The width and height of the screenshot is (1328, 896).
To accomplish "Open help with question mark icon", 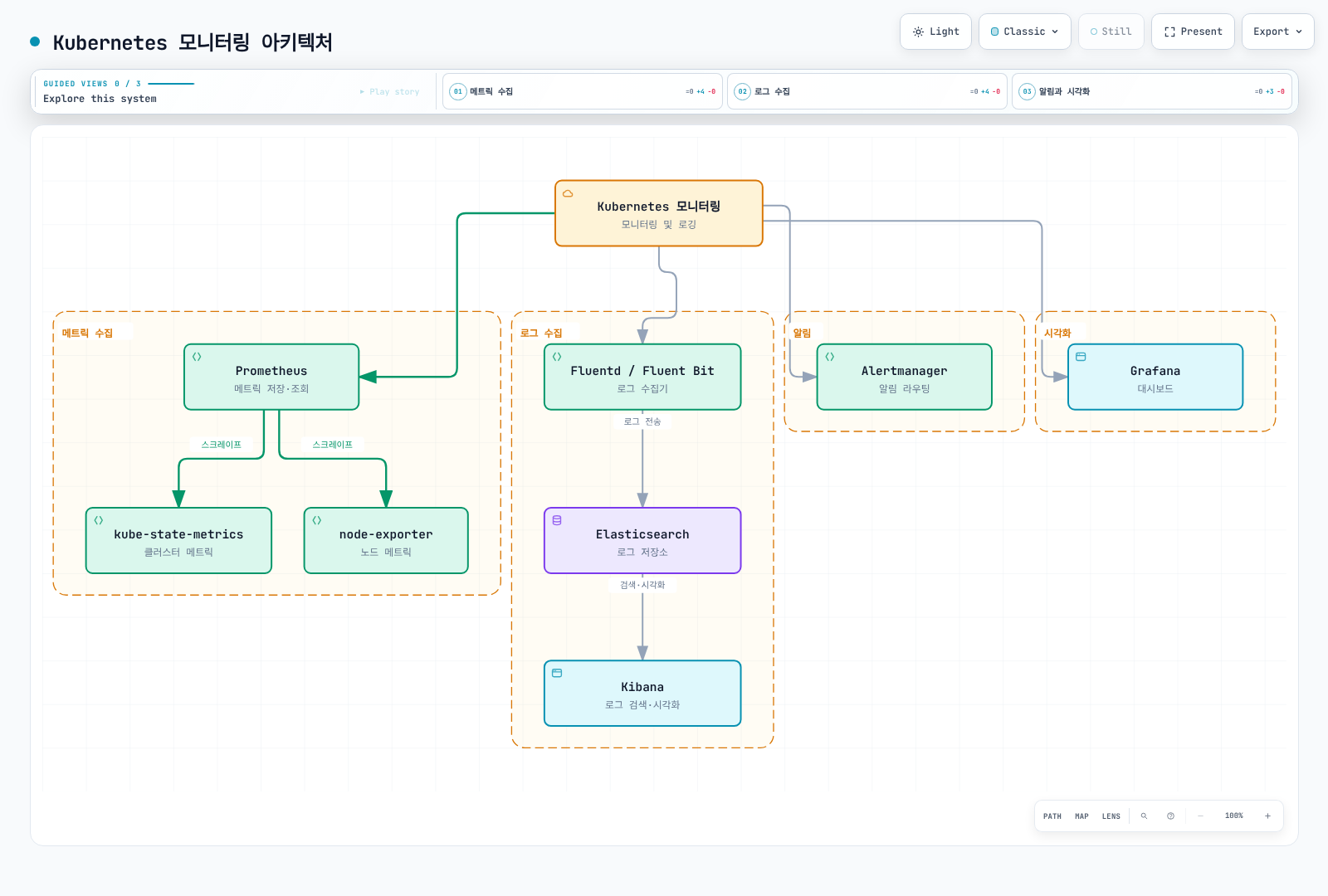I will (1170, 816).
